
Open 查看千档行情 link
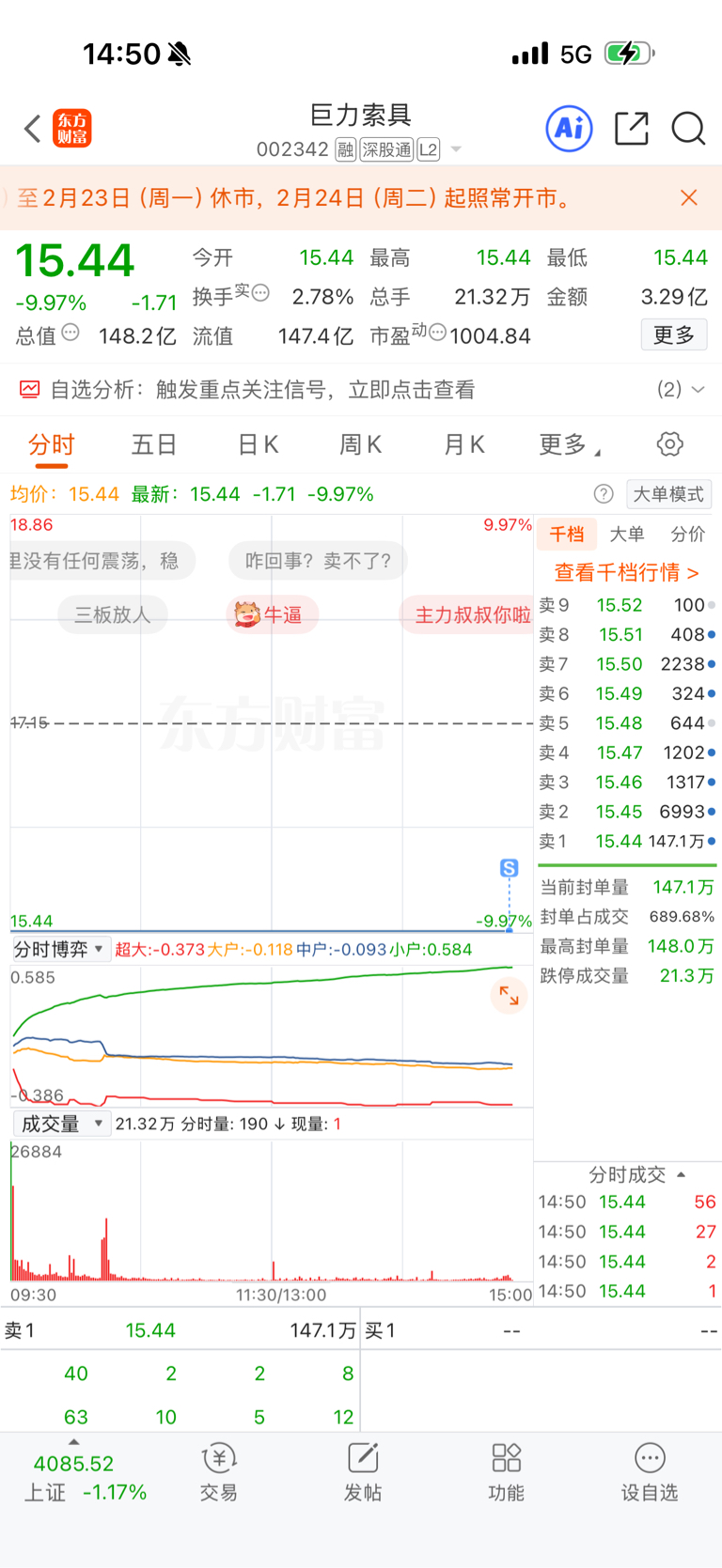[627, 572]
